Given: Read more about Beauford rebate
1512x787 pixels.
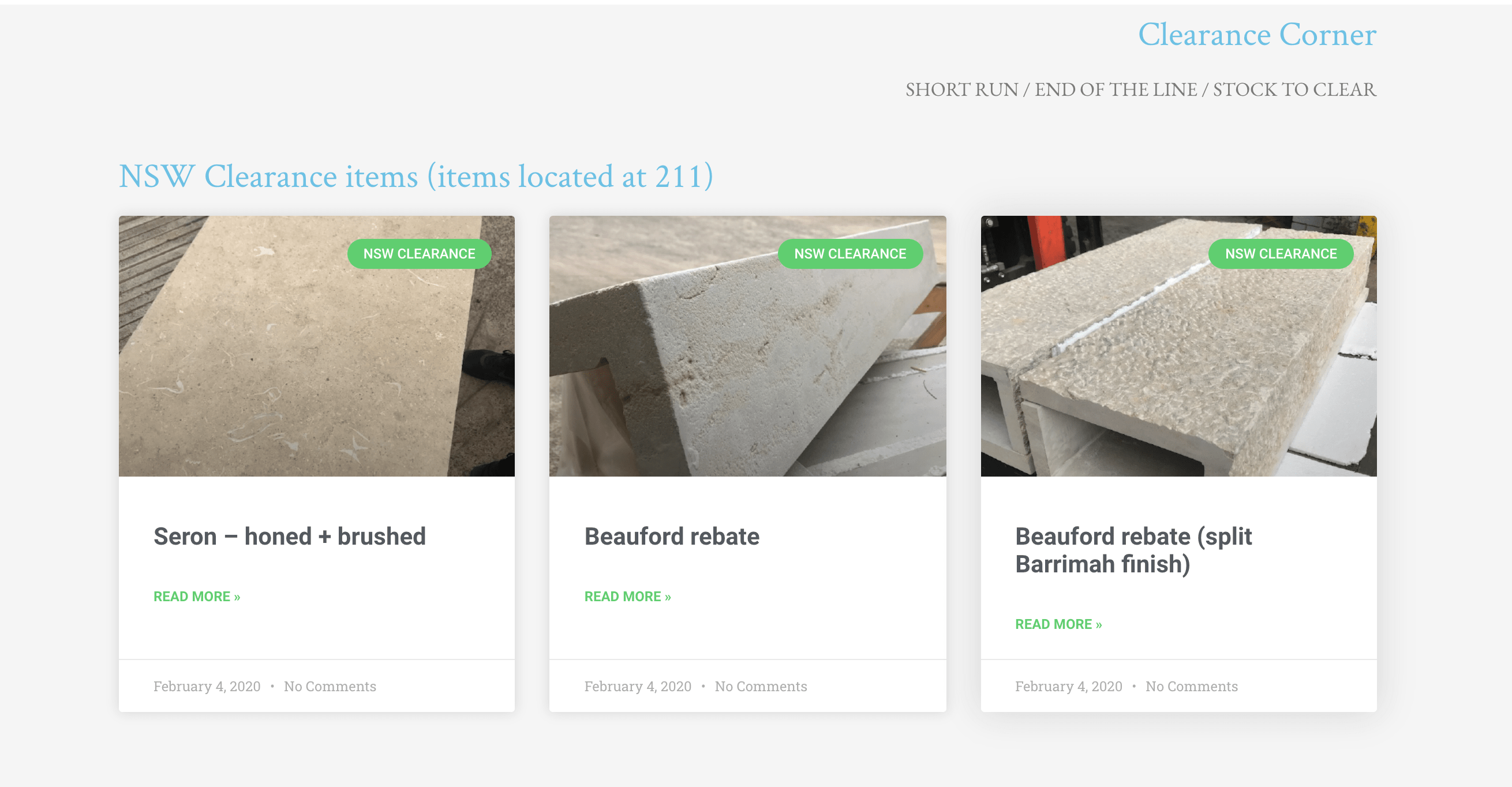Looking at the screenshot, I should click(627, 596).
